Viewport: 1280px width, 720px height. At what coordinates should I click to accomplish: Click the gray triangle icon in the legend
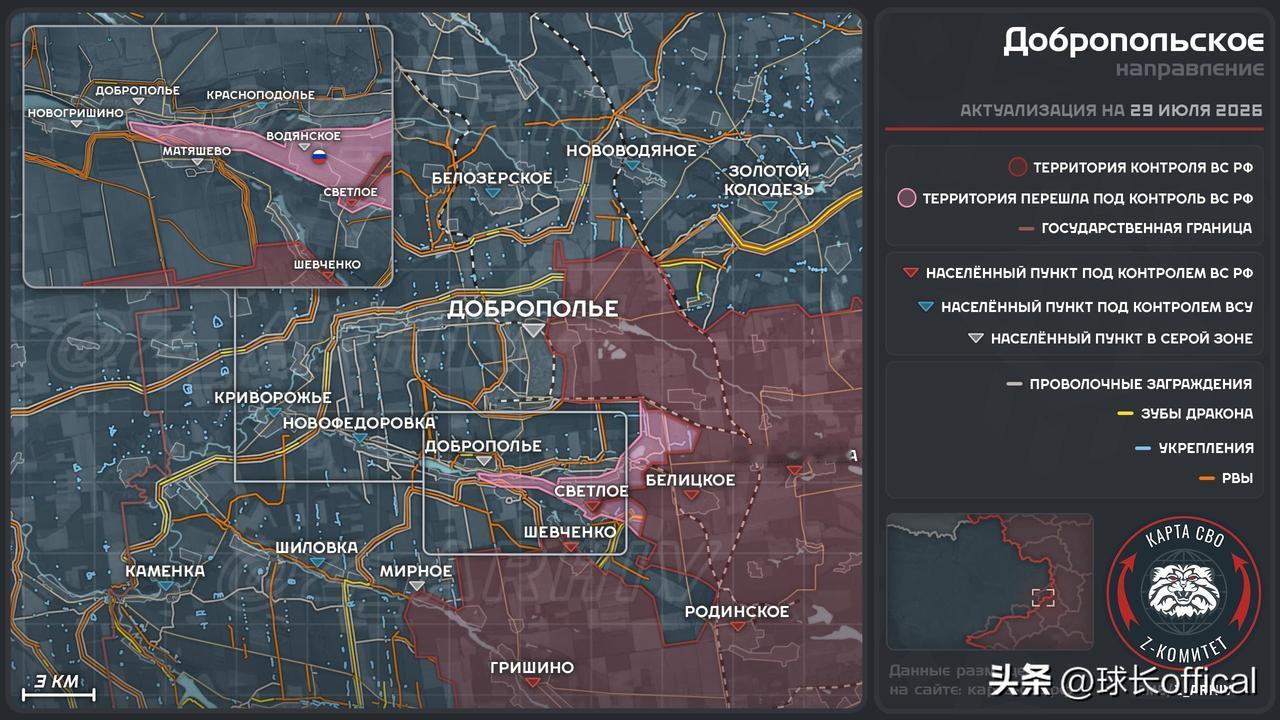click(x=975, y=339)
